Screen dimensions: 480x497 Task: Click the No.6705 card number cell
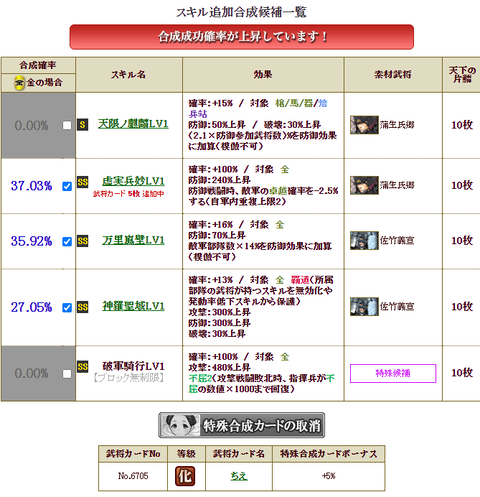pyautogui.click(x=133, y=476)
